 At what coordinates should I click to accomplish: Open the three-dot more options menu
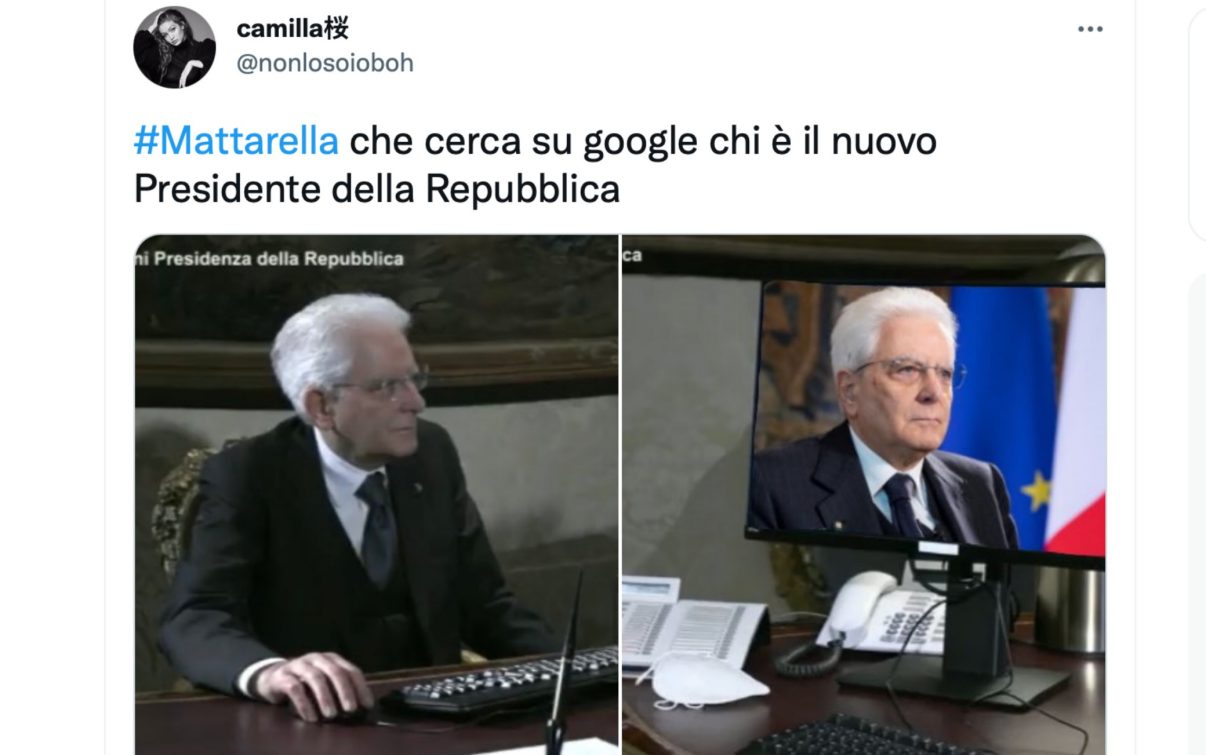1090,29
